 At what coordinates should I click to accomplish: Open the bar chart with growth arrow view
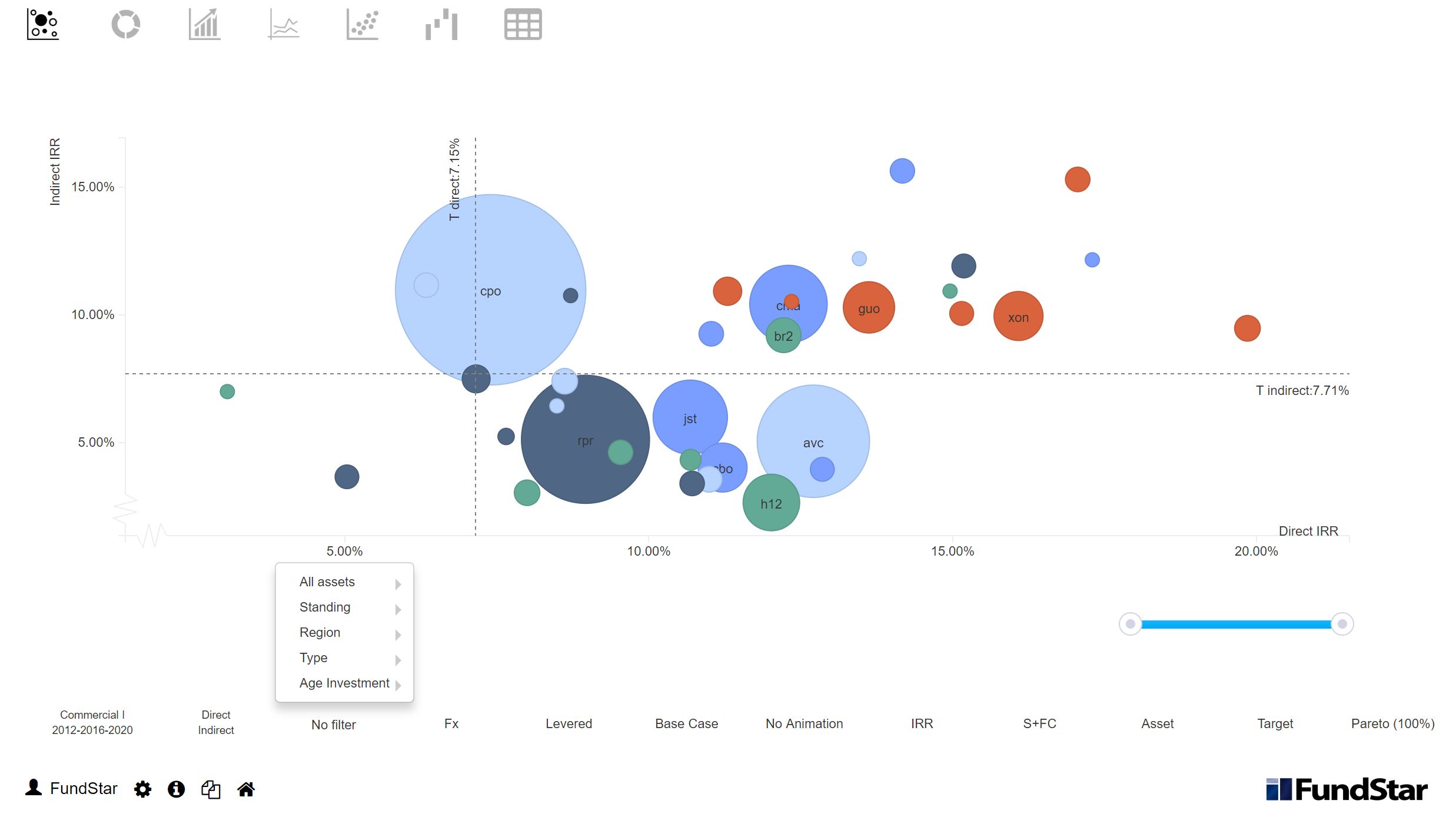pyautogui.click(x=204, y=25)
